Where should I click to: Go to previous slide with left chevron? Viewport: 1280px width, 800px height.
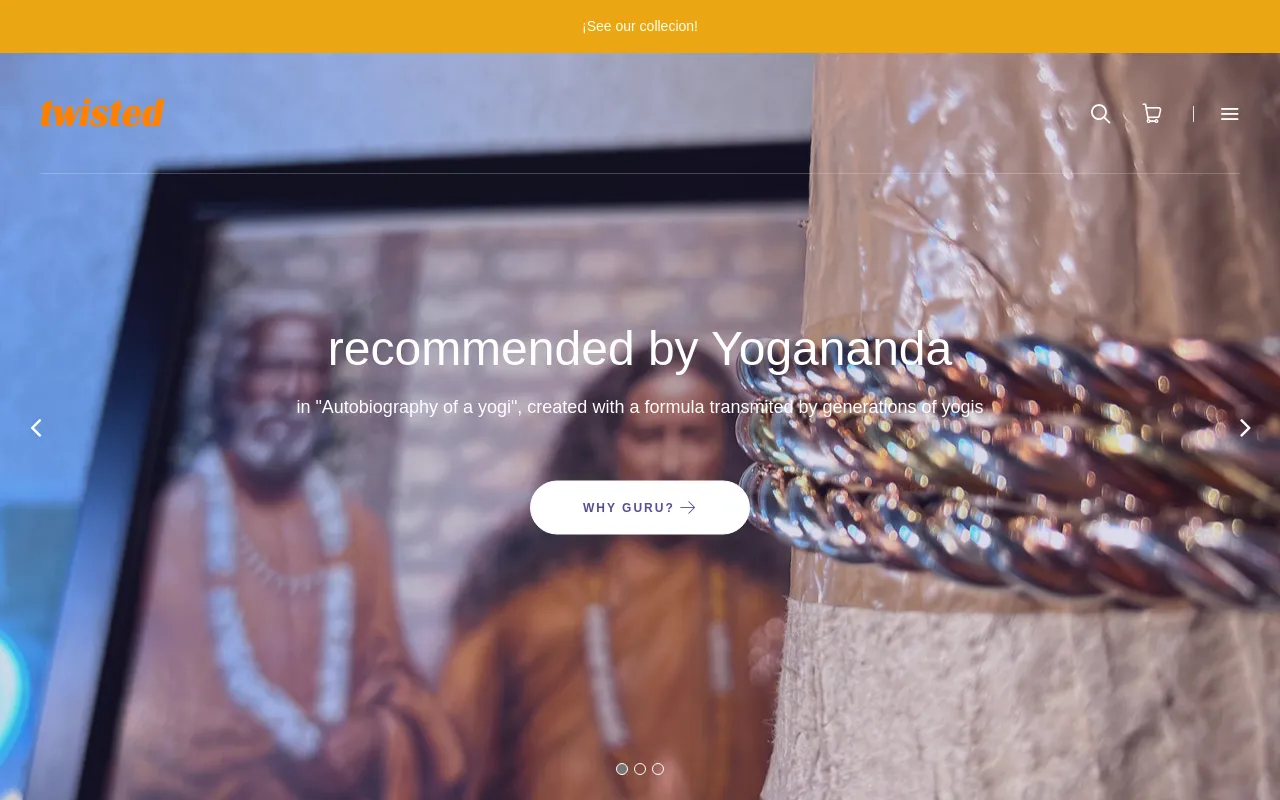pyautogui.click(x=36, y=428)
